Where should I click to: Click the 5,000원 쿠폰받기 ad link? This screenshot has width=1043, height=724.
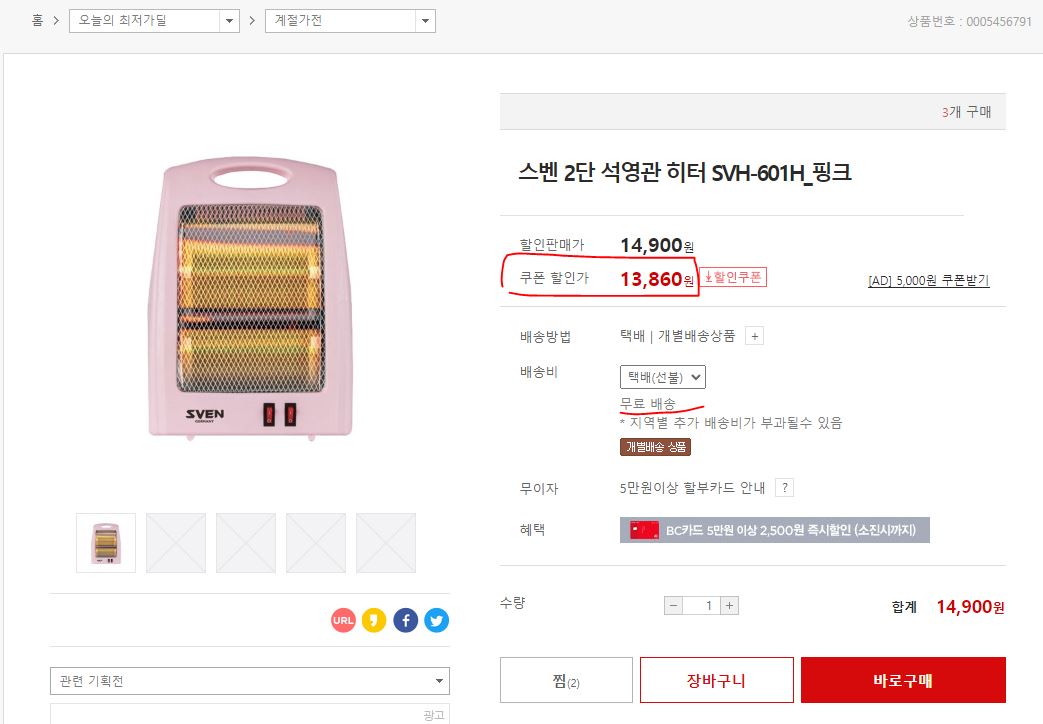(928, 281)
